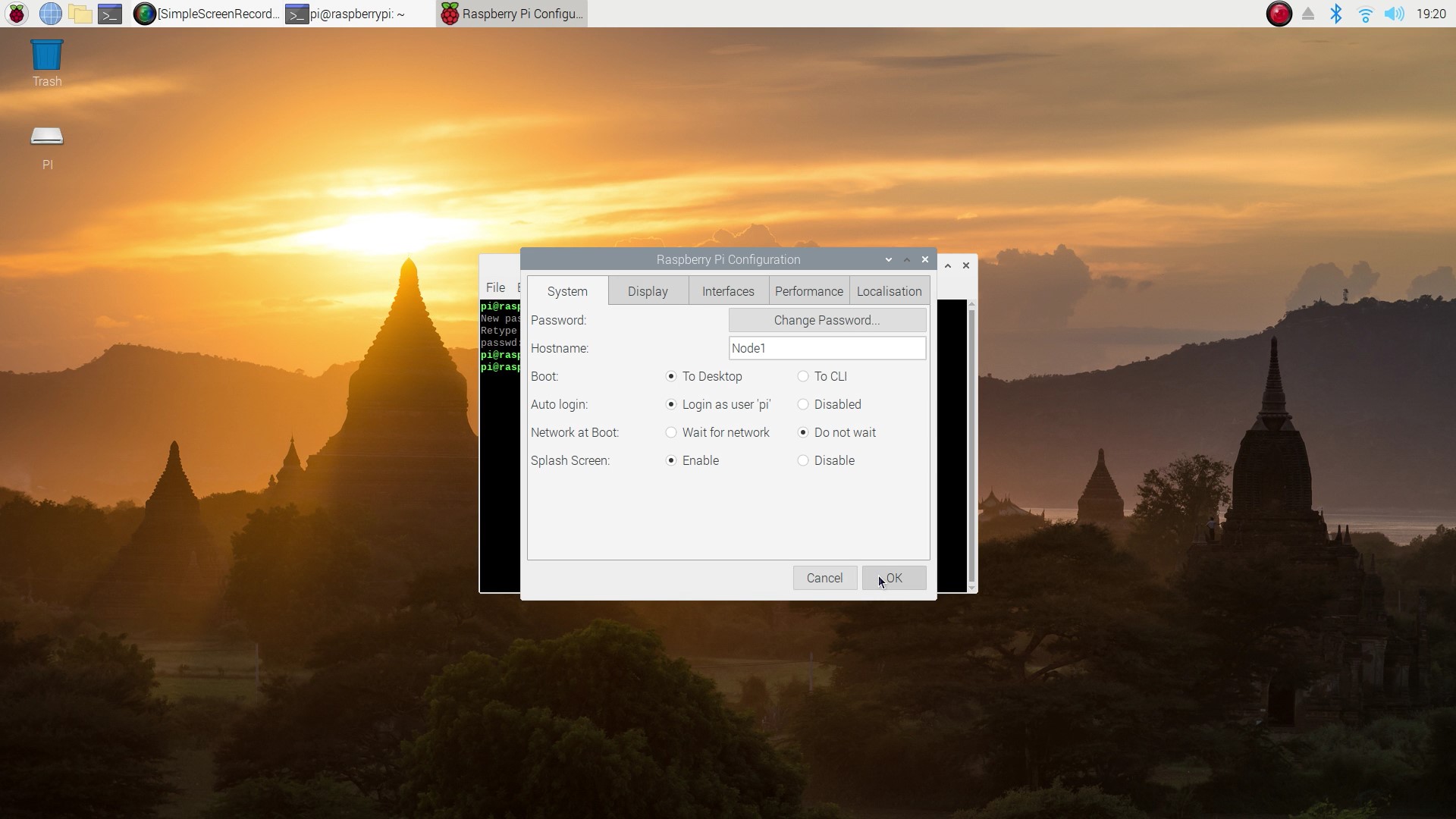
Task: Expand the Display tab options
Action: coord(647,291)
